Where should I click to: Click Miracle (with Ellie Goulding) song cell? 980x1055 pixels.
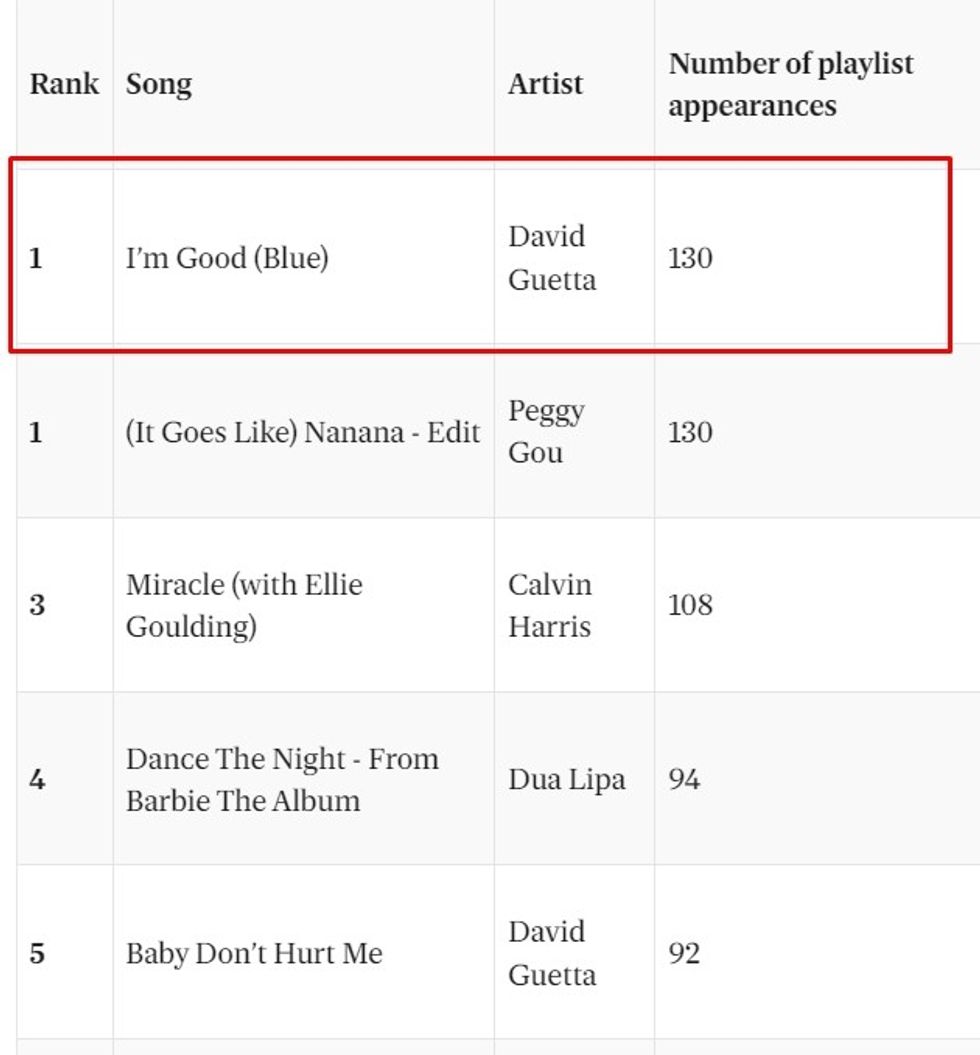[244, 605]
